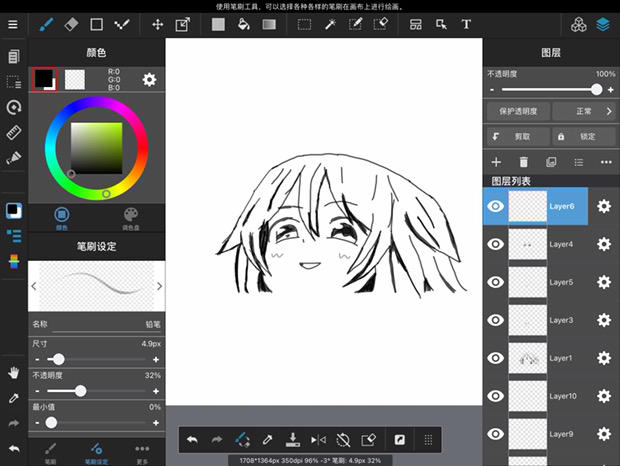Select the black foreground color swatch
Screen dimensions: 620x466
point(45,79)
